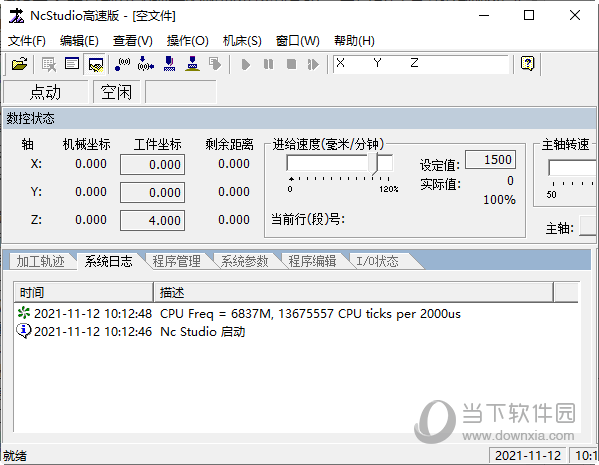Select the CPU Freq = 6837M log row

[296, 313]
